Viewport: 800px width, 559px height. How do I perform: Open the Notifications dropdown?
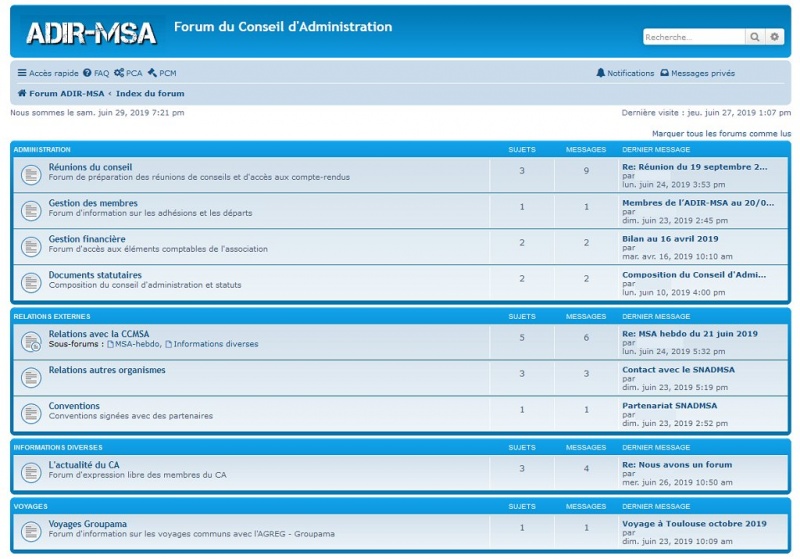(x=625, y=73)
